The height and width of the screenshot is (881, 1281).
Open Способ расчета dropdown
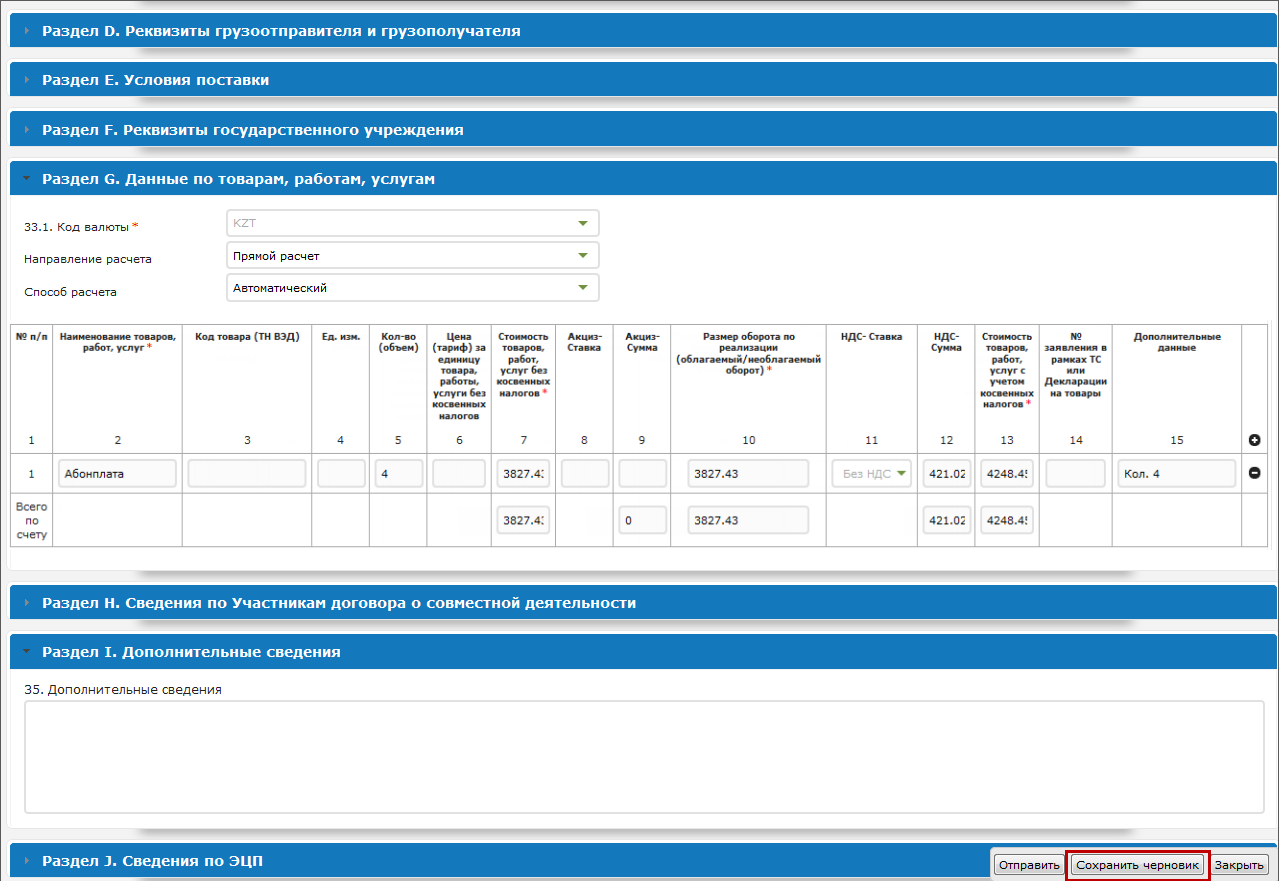(x=413, y=288)
